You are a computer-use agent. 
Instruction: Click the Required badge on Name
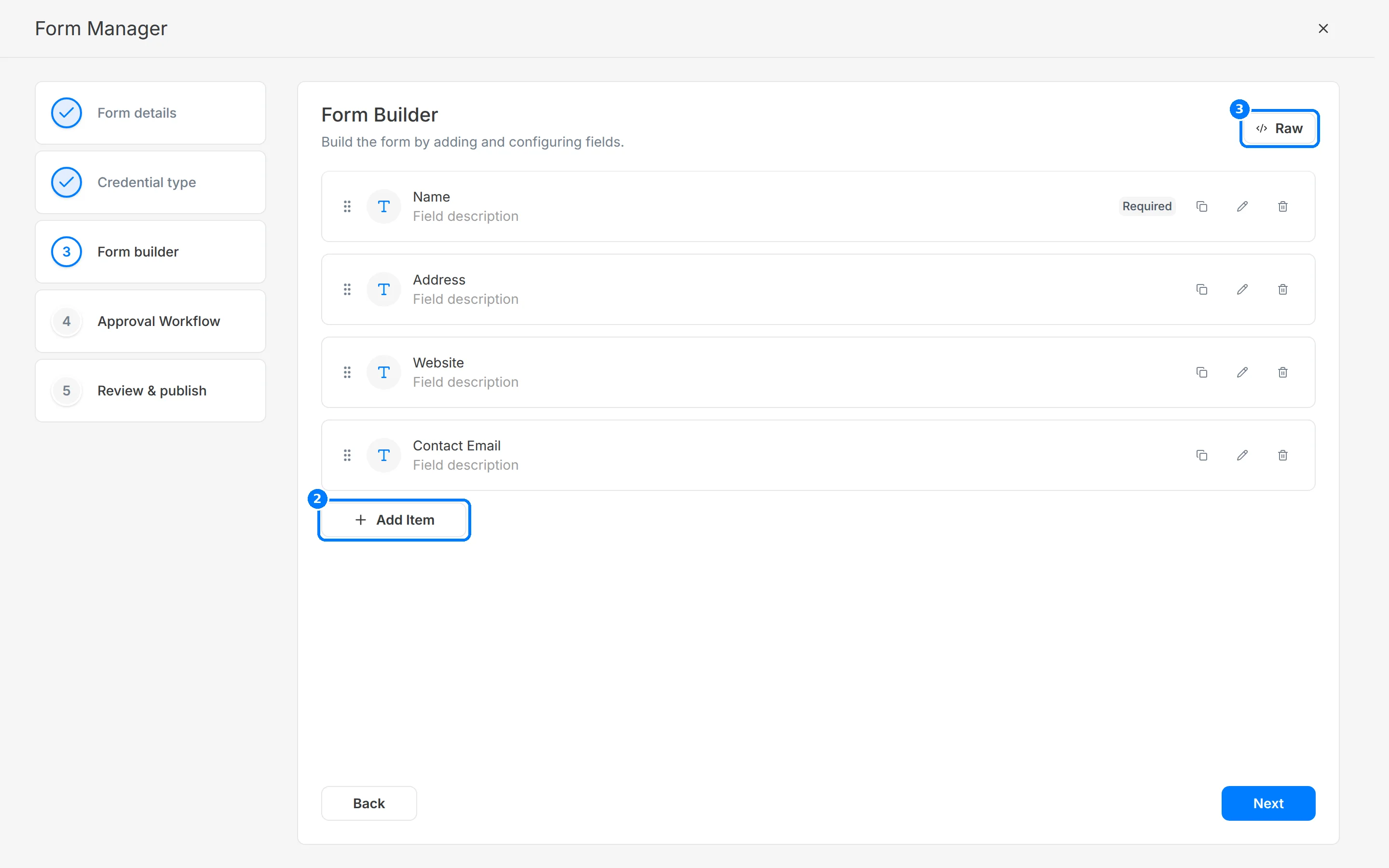(x=1147, y=206)
